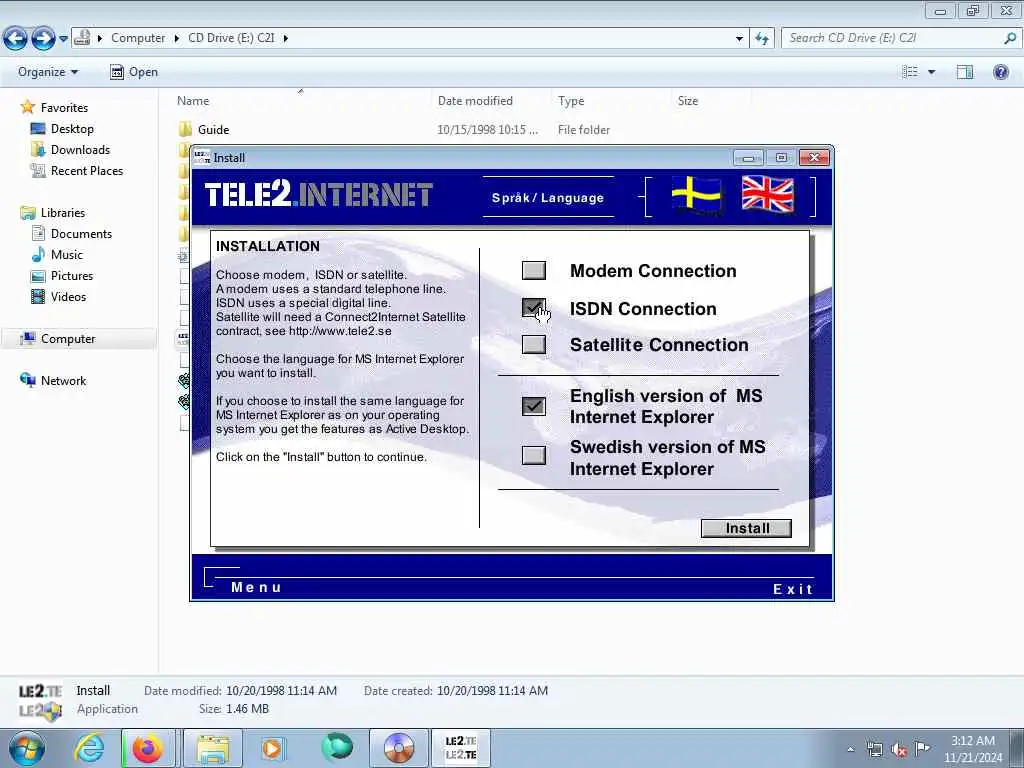Open recent pages dropdown arrow
The width and height of the screenshot is (1024, 768).
63,39
